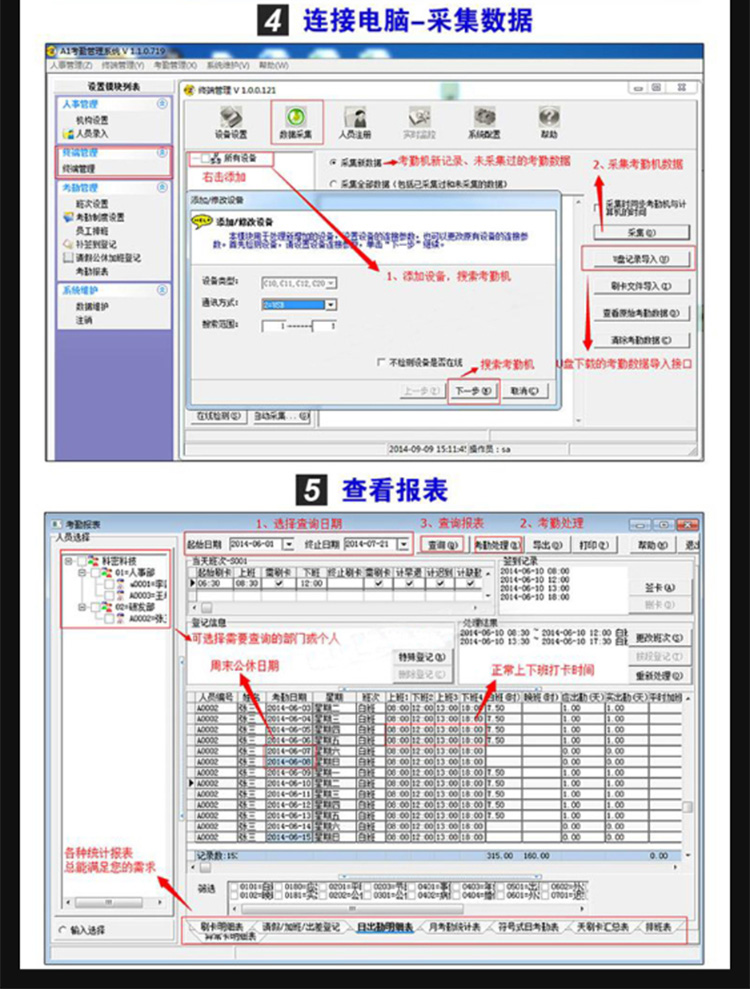Open the 实时监控 toolbar icon

pos(419,117)
